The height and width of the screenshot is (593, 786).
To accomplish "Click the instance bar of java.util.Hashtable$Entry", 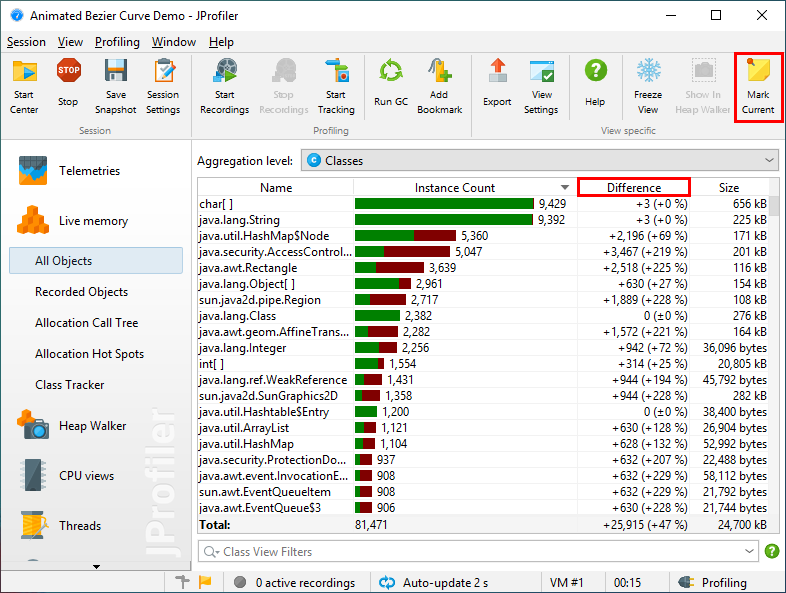I will 366,412.
